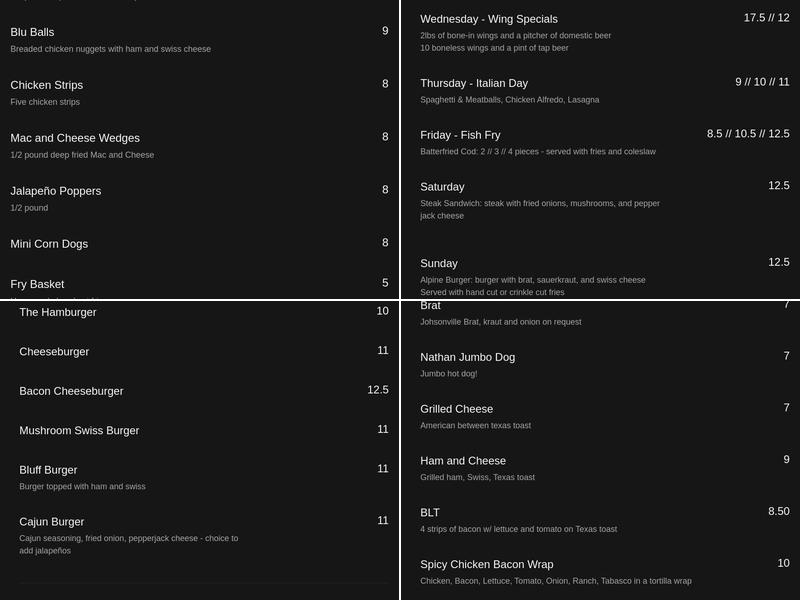Image resolution: width=800 pixels, height=600 pixels.
Task: Select the Fry Basket item
Action: click(37, 284)
